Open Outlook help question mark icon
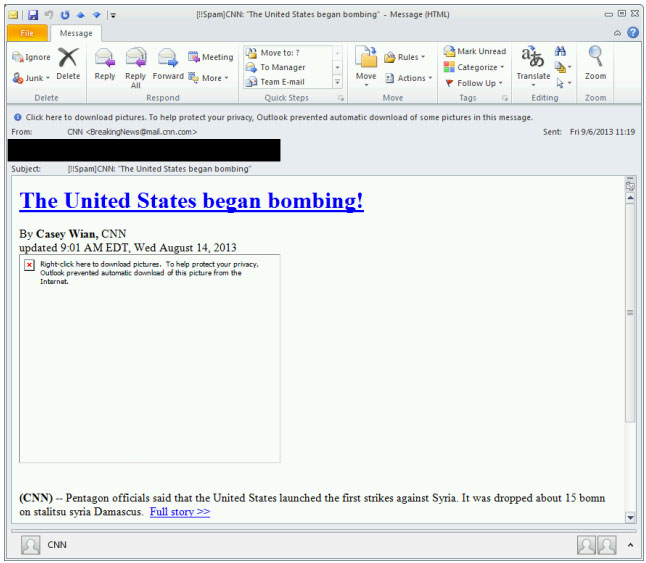This screenshot has width=646, height=563. coord(632,33)
